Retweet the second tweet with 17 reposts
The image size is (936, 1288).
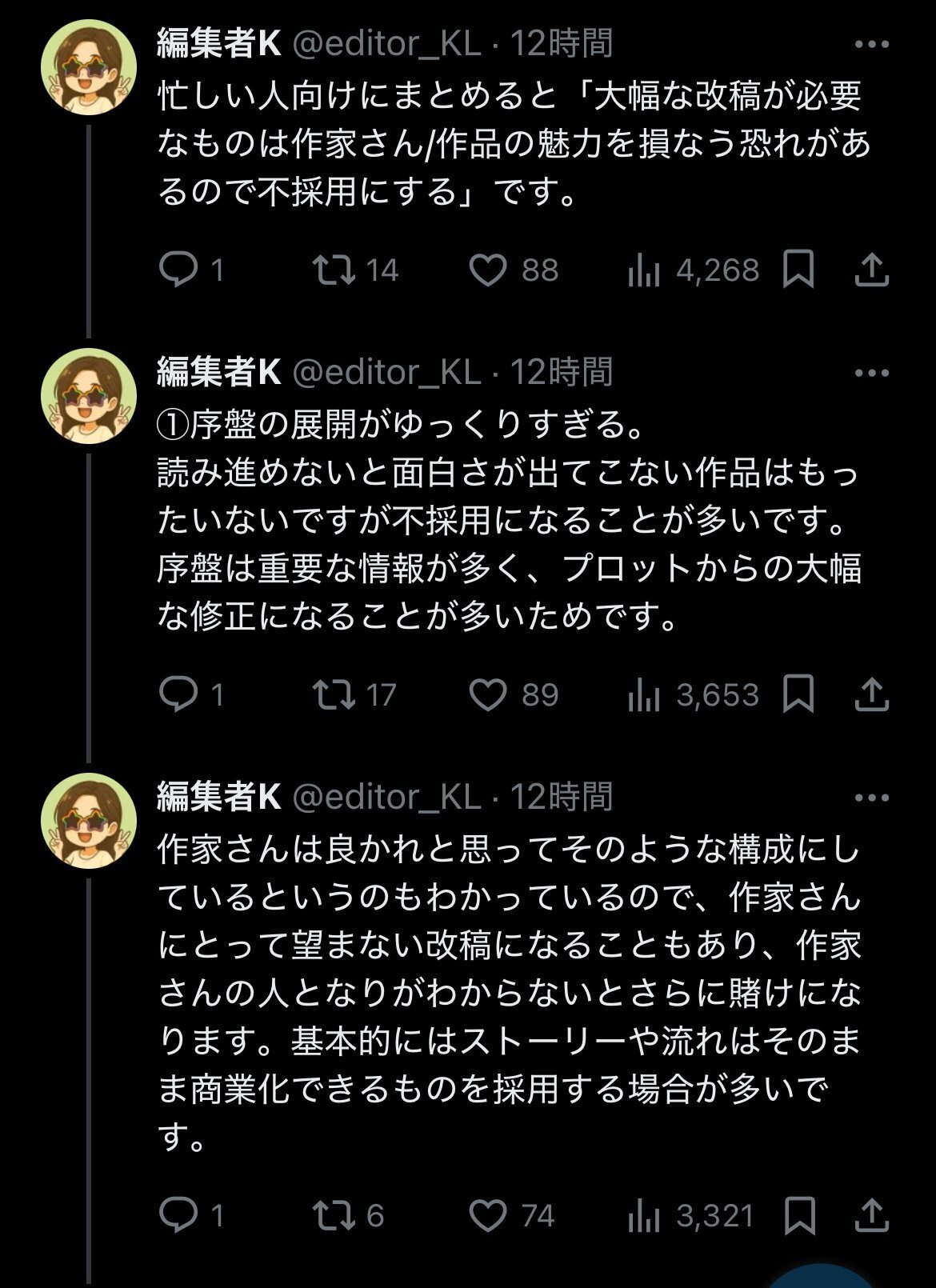334,694
